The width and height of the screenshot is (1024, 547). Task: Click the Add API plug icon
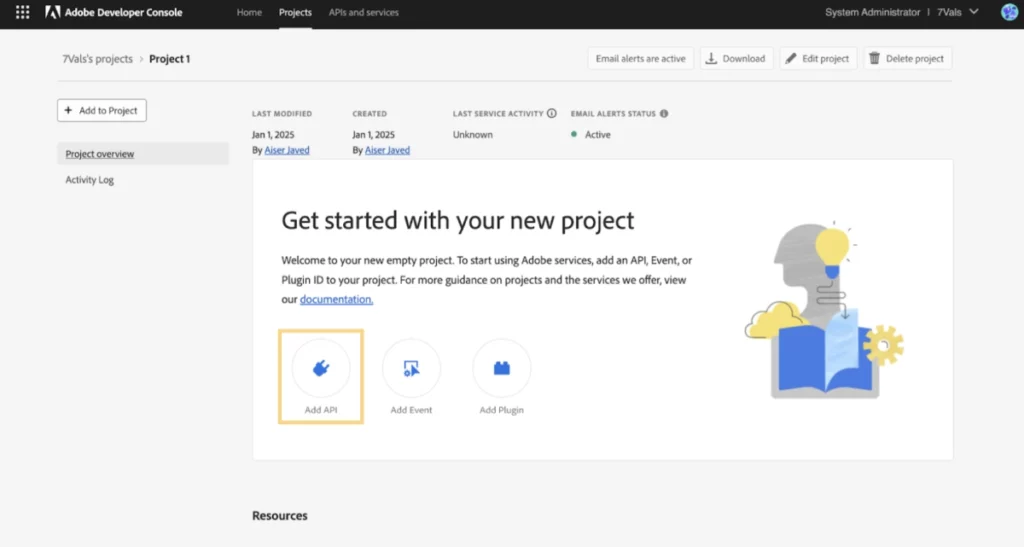pyautogui.click(x=321, y=368)
